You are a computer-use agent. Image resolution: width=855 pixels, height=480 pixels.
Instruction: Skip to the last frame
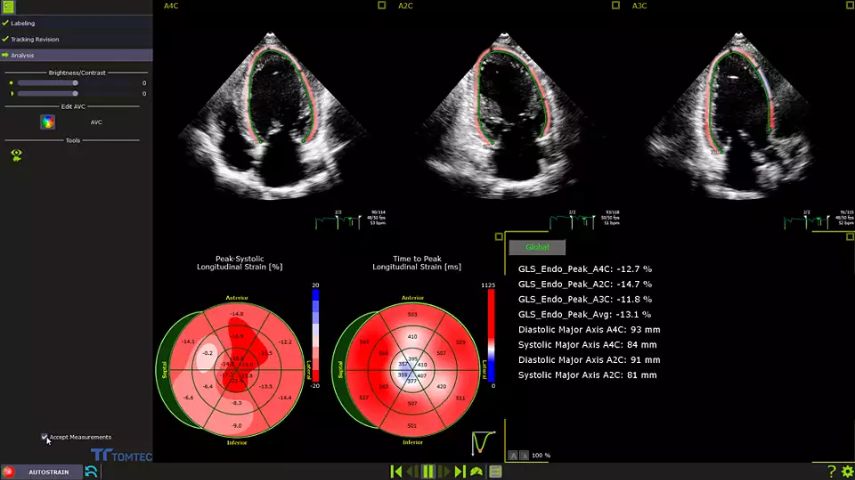tap(460, 472)
